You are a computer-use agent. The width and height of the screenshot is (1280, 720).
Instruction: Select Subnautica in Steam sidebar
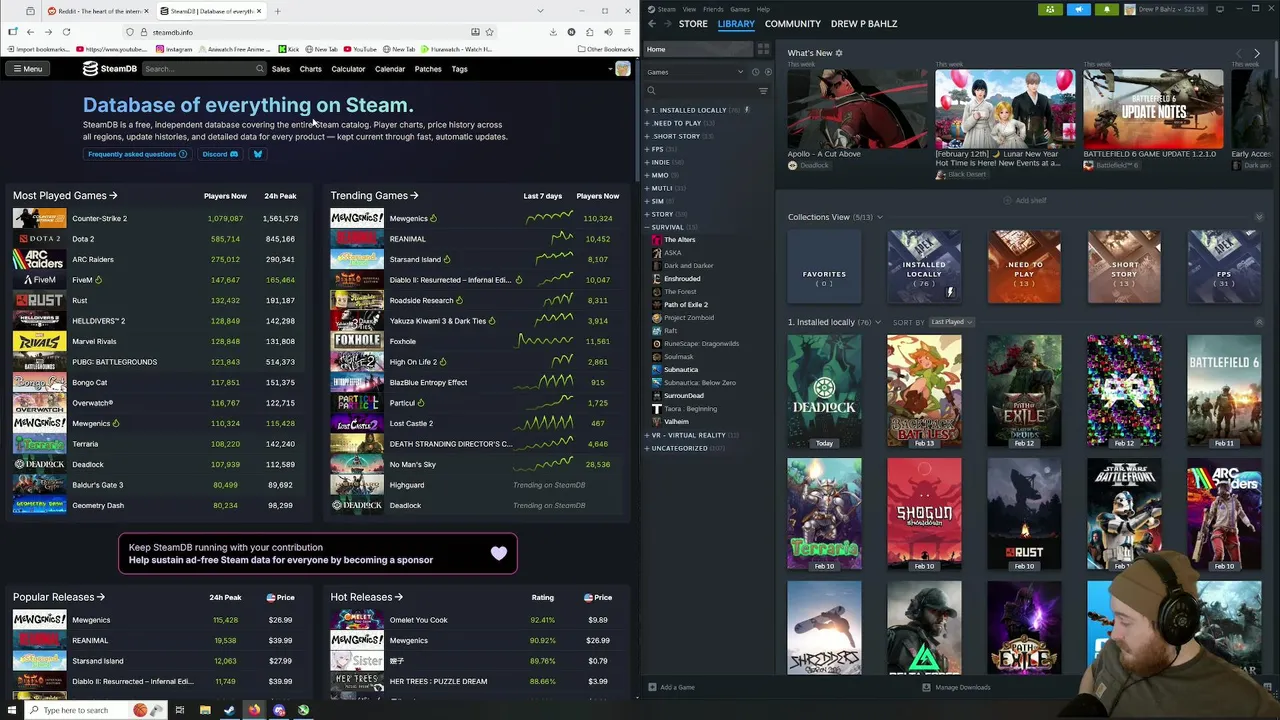680,369
